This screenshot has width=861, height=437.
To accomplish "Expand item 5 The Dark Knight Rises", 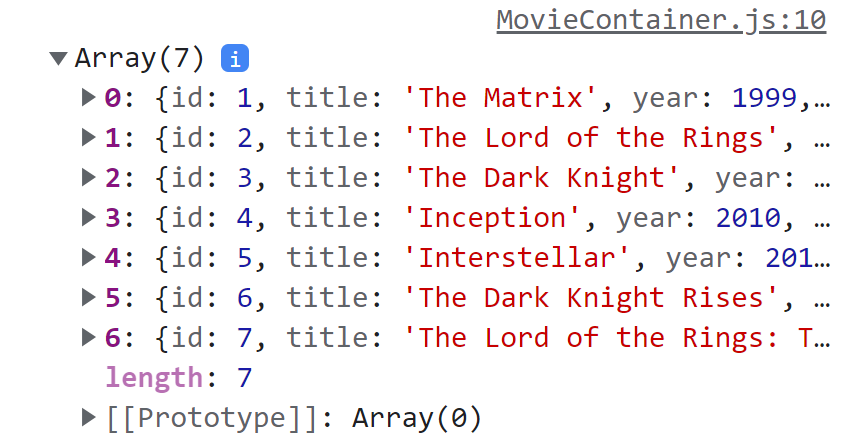I will pos(88,298).
